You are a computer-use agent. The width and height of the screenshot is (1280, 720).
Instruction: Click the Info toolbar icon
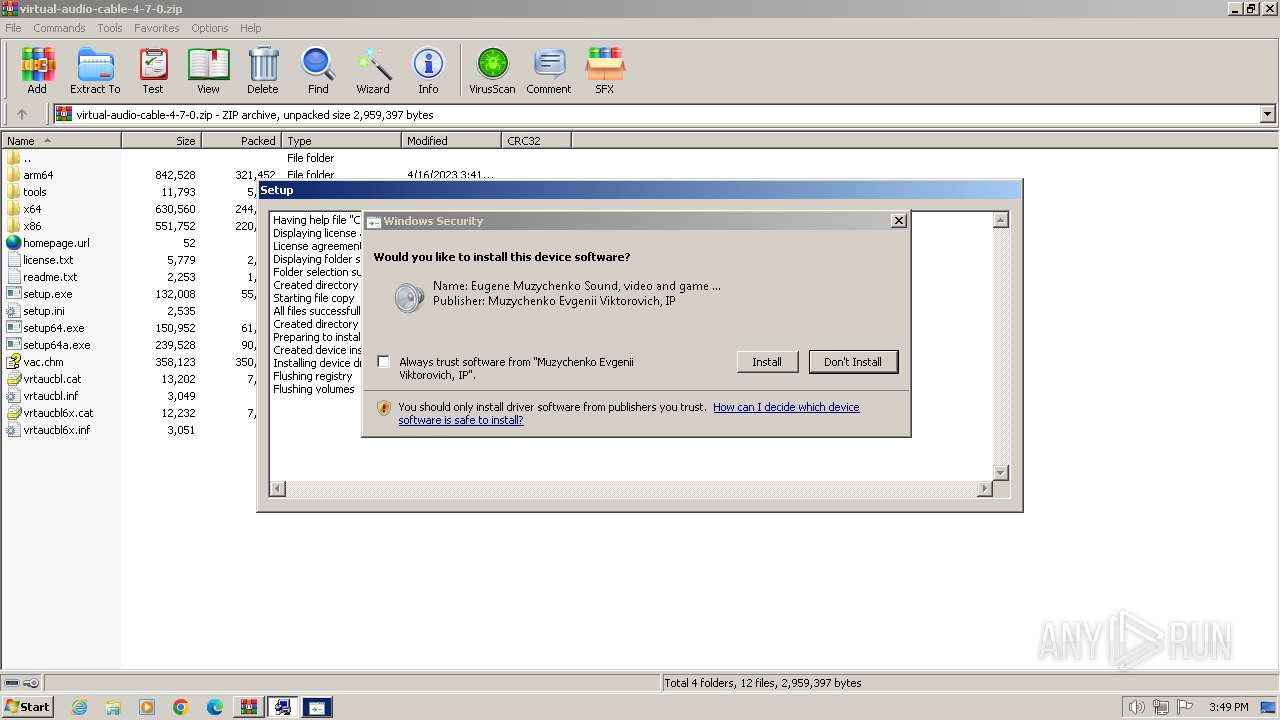[x=428, y=70]
